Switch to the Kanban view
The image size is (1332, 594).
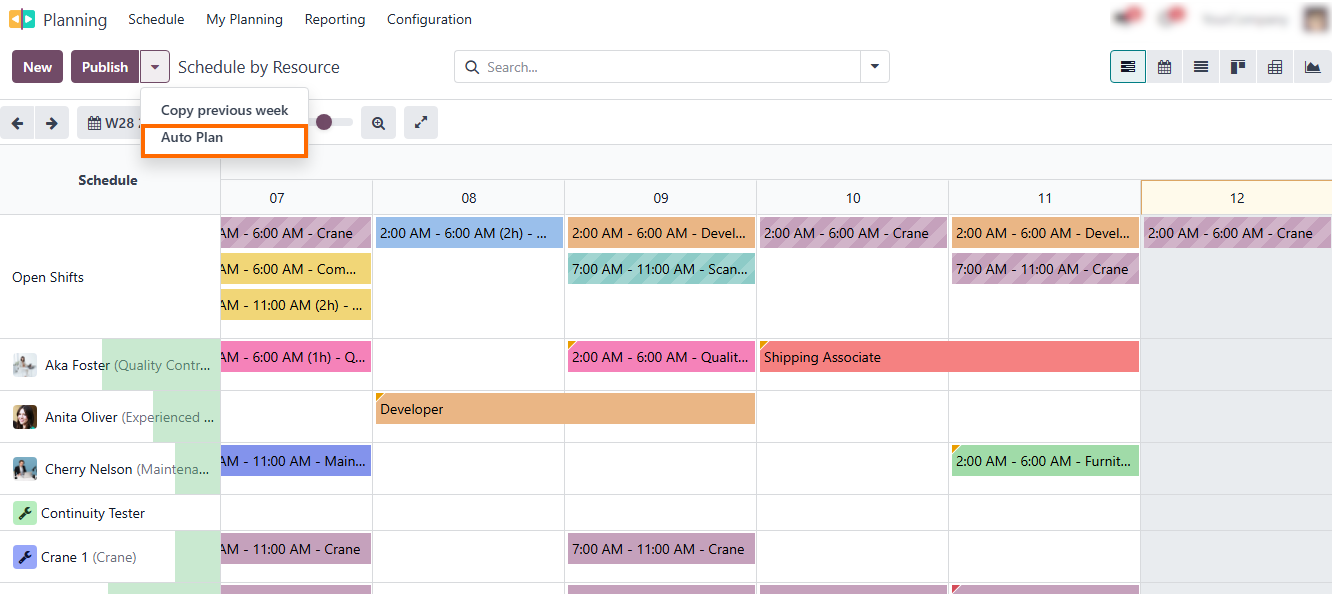click(x=1237, y=66)
